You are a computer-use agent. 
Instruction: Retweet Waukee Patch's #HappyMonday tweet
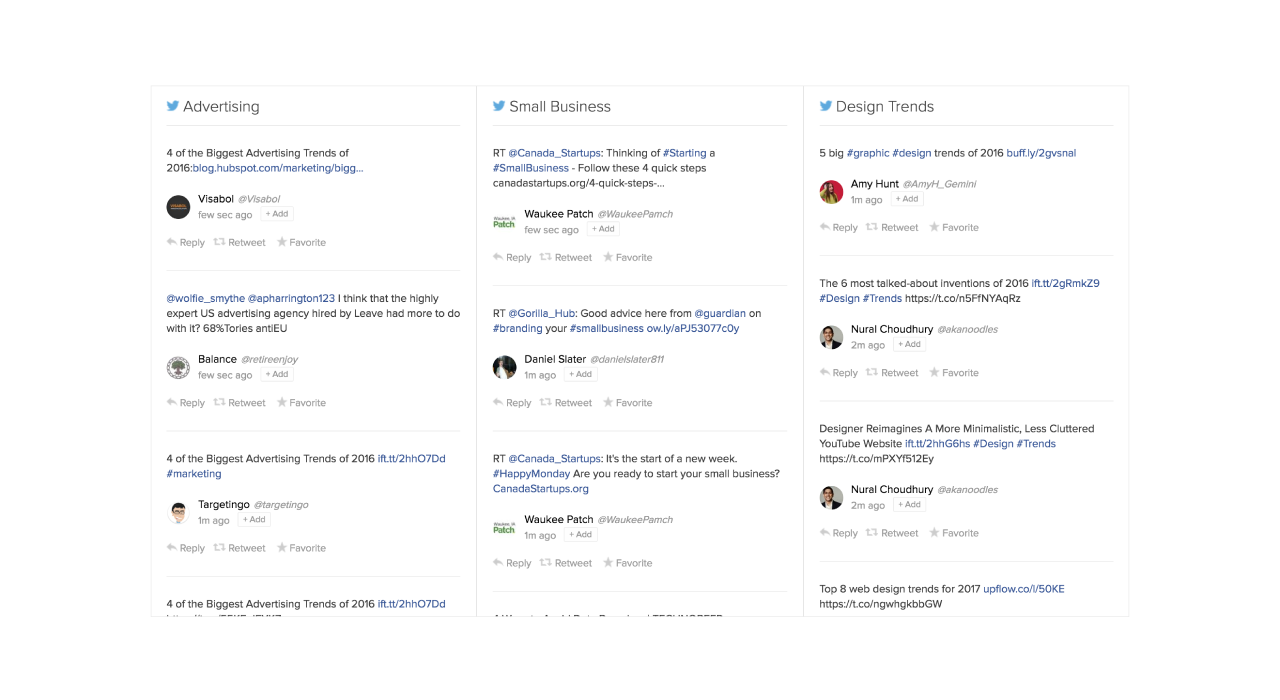point(566,563)
